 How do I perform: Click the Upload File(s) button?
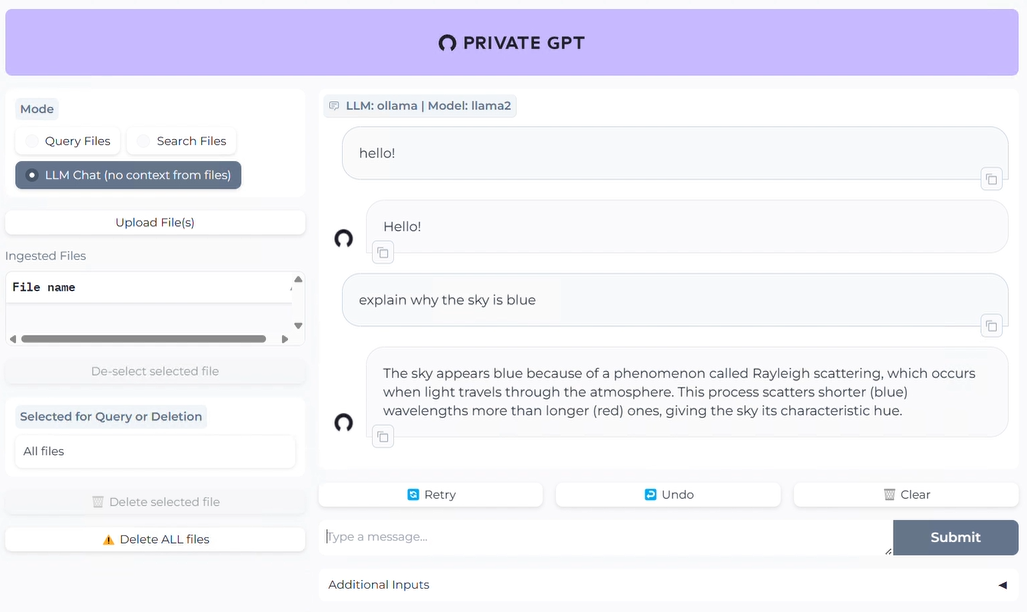[155, 222]
